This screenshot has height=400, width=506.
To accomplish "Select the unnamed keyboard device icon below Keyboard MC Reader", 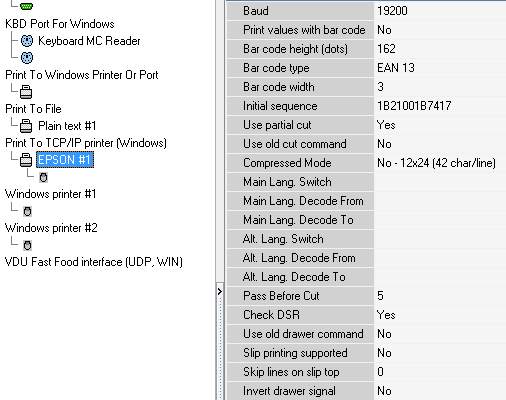I will click(27, 58).
